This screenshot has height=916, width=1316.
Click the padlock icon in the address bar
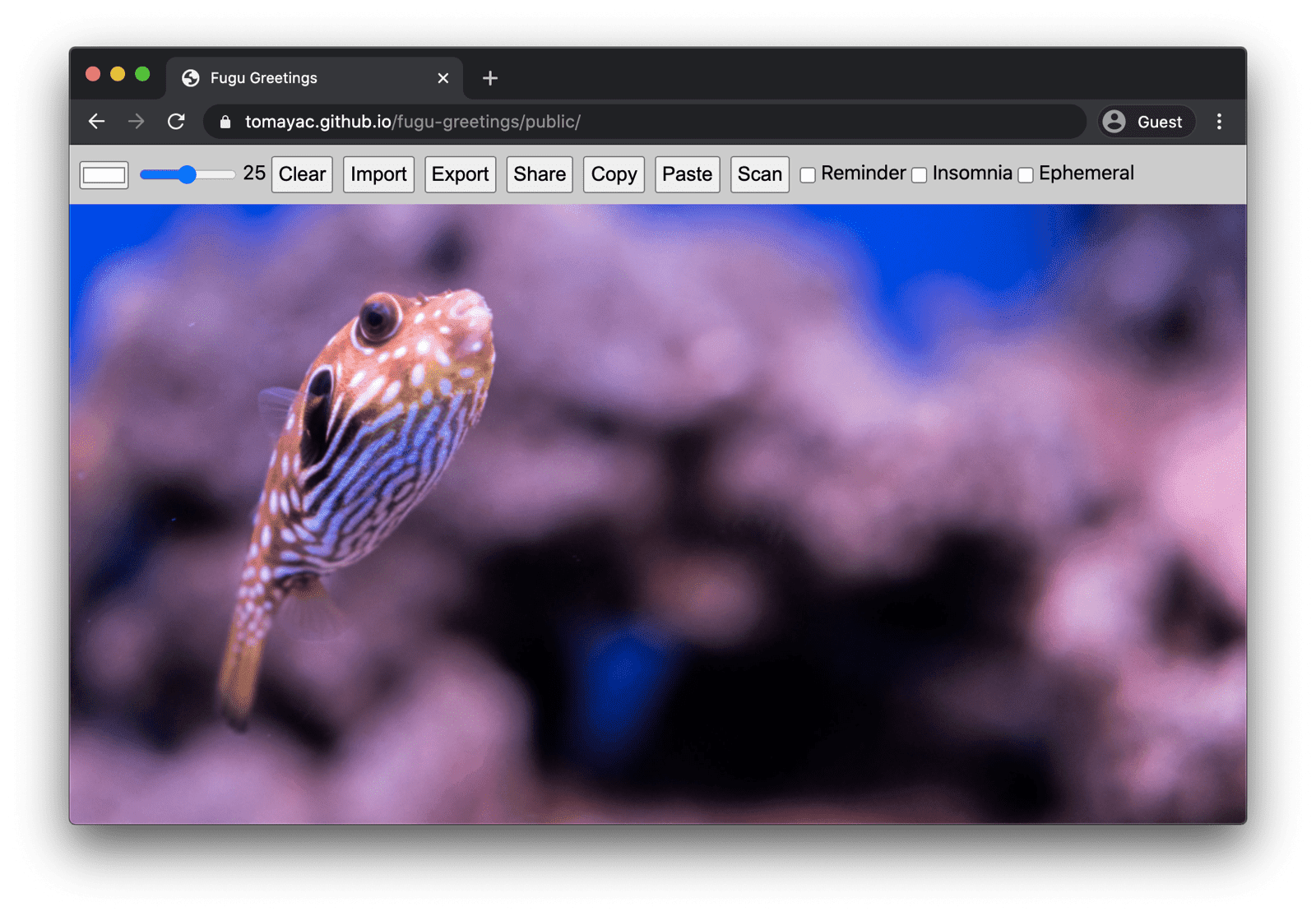pyautogui.click(x=225, y=122)
